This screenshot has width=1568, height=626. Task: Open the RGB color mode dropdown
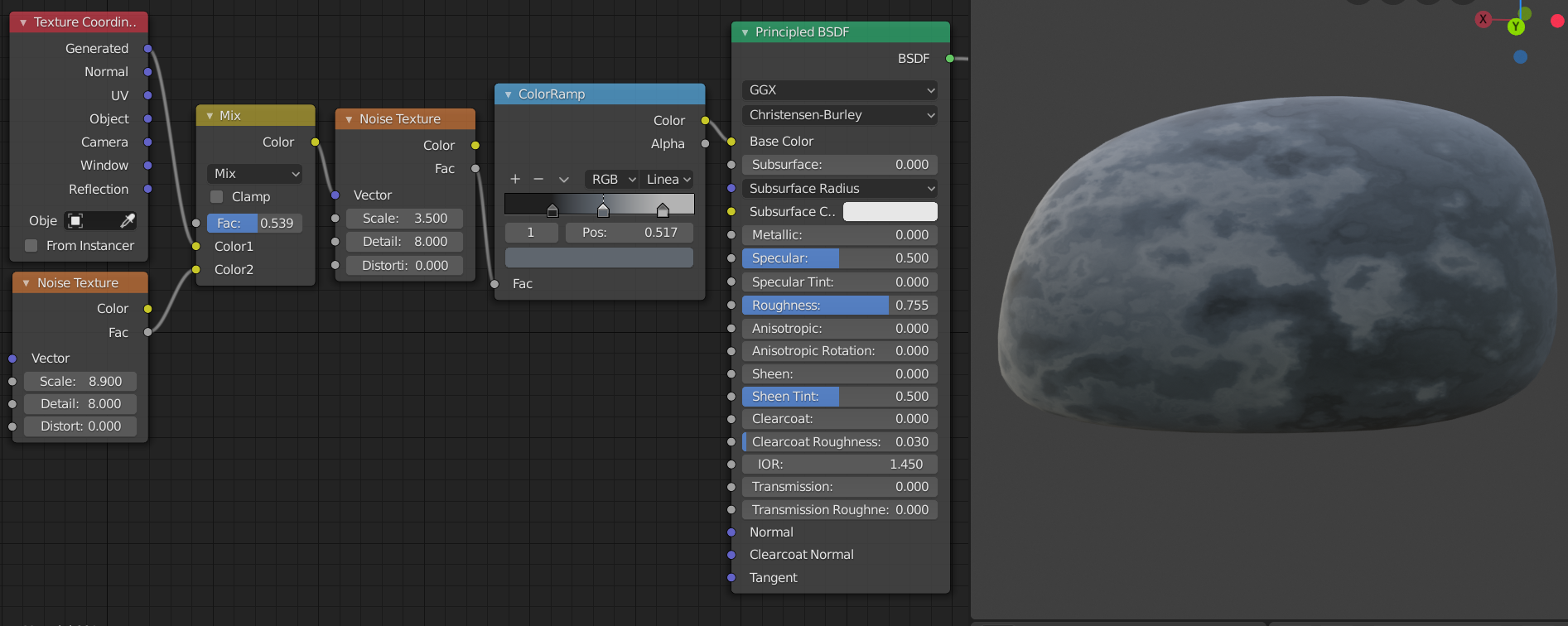tap(611, 180)
